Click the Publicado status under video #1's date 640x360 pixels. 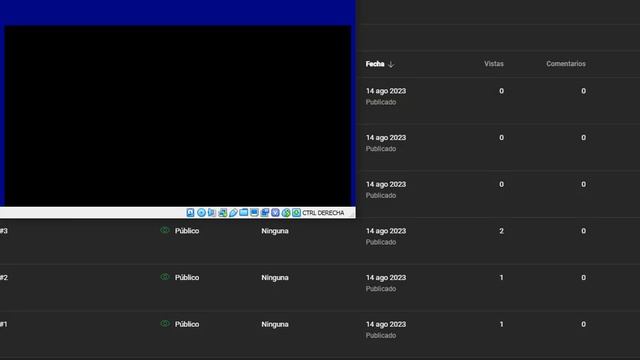381,335
